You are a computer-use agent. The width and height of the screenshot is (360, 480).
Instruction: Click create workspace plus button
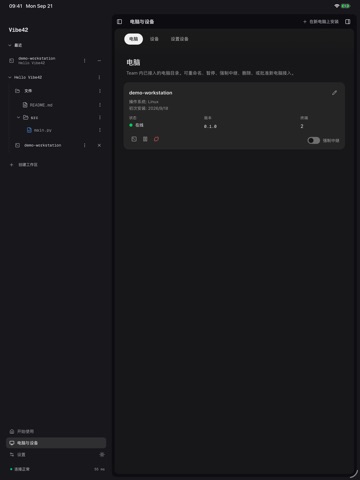11,165
